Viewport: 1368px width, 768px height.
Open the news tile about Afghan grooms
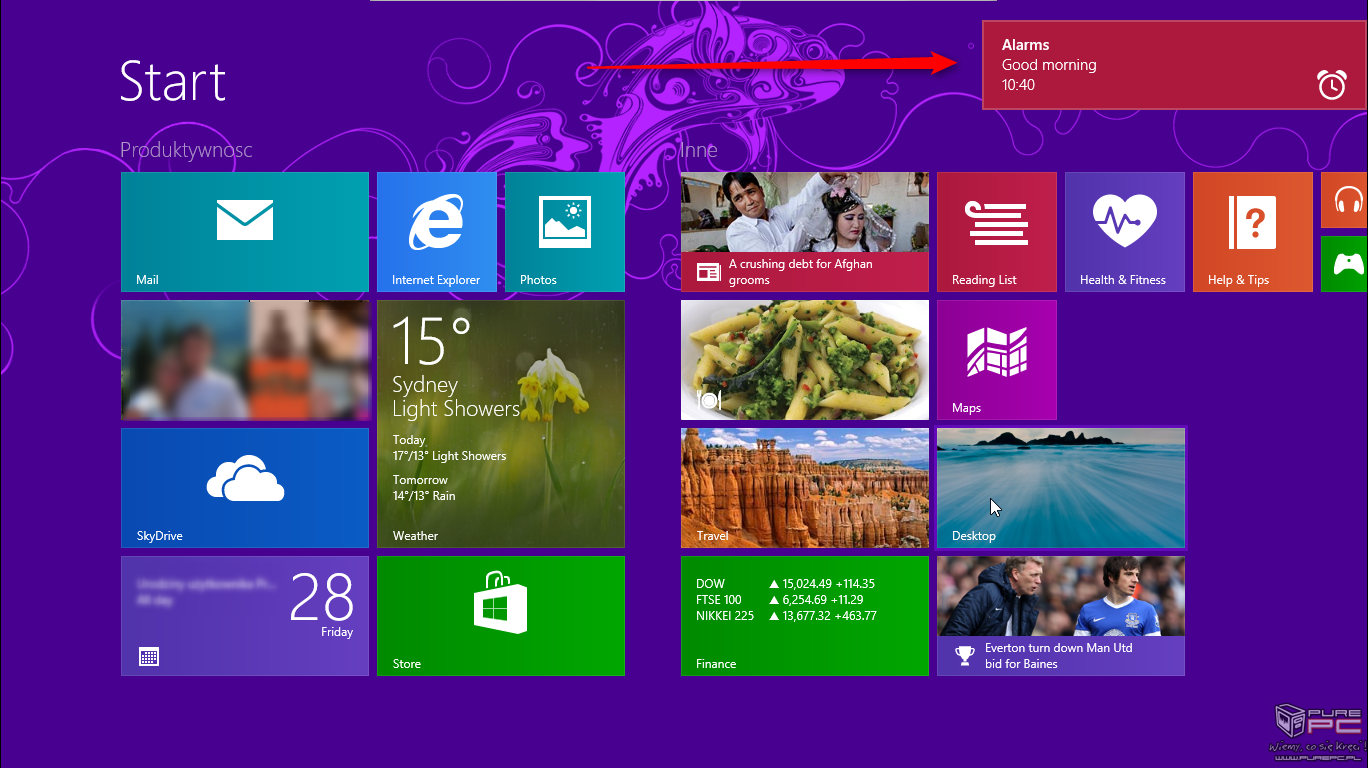[x=805, y=232]
